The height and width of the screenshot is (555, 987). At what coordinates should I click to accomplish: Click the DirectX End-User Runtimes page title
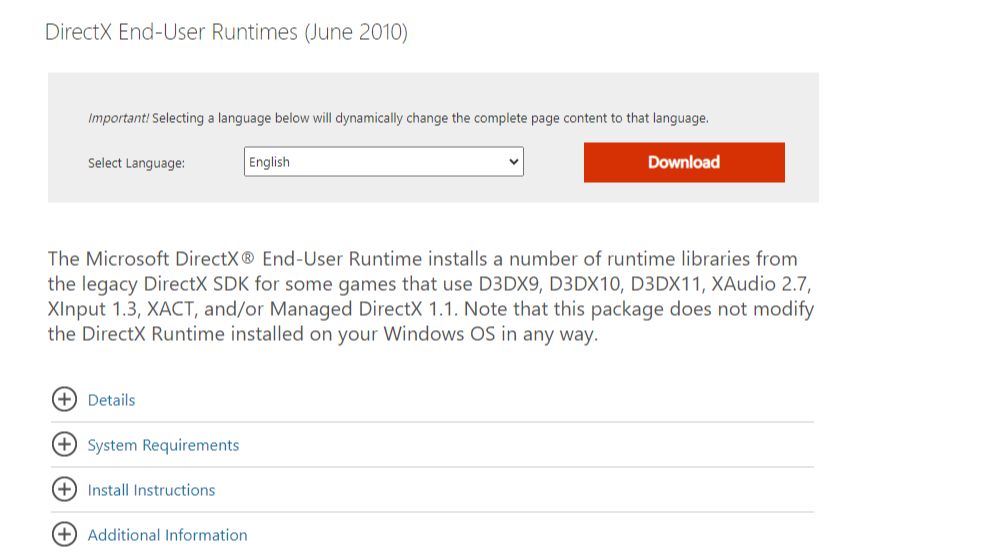pos(227,32)
